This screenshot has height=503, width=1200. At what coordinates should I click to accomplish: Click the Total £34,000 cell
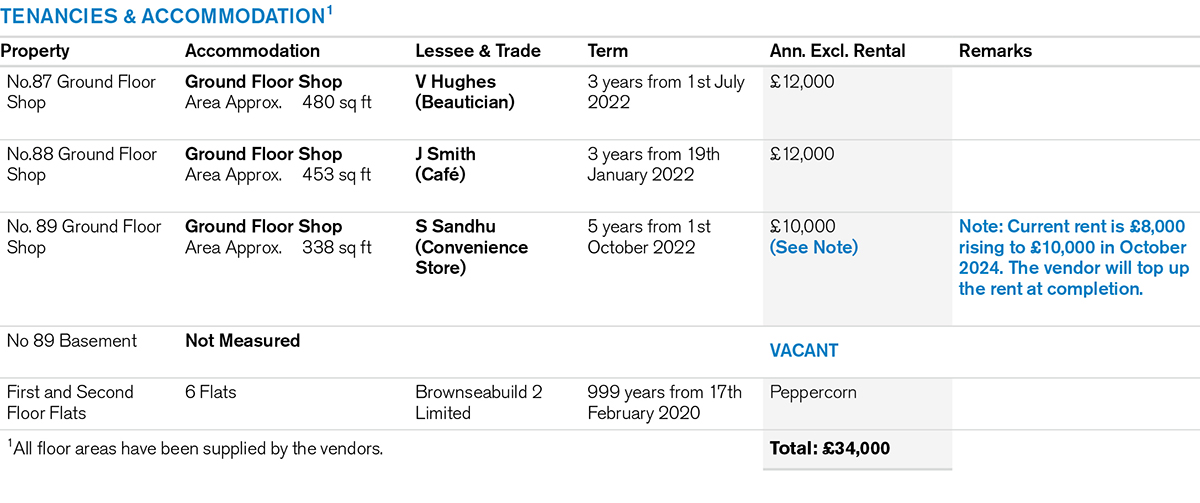pyautogui.click(x=829, y=449)
